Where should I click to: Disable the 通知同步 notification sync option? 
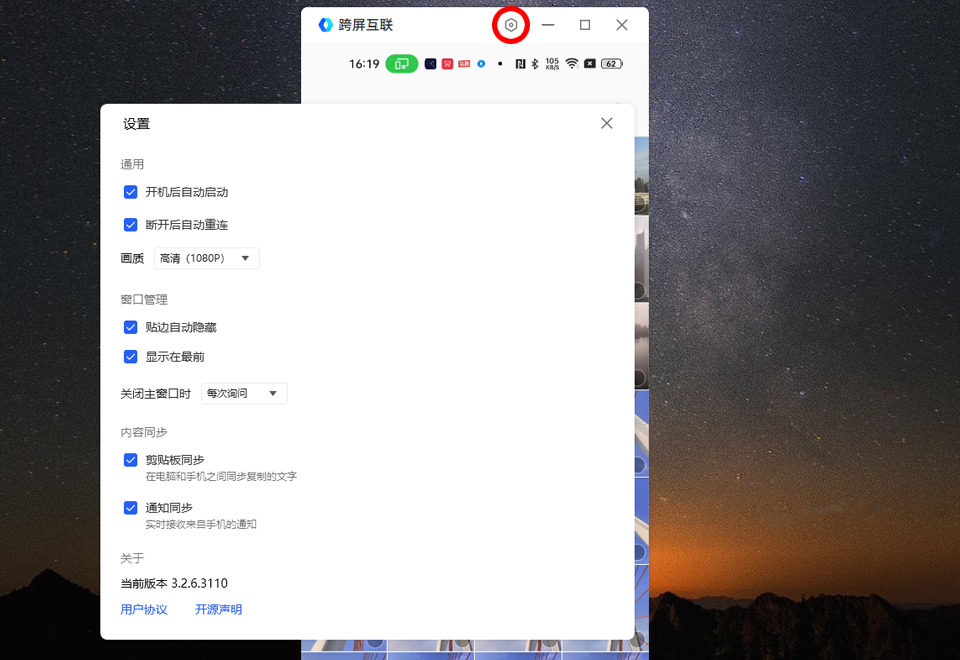tap(130, 507)
